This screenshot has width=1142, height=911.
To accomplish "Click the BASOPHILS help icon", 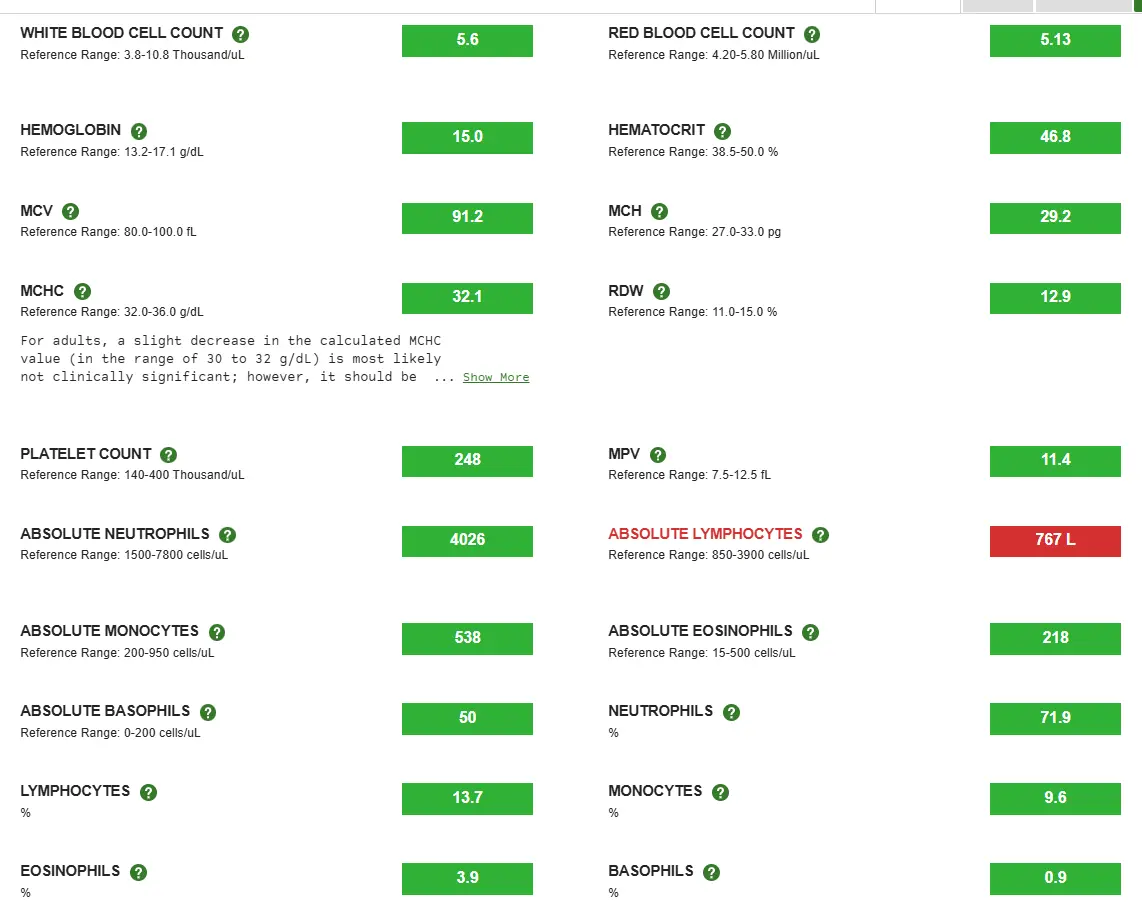I will (x=711, y=871).
